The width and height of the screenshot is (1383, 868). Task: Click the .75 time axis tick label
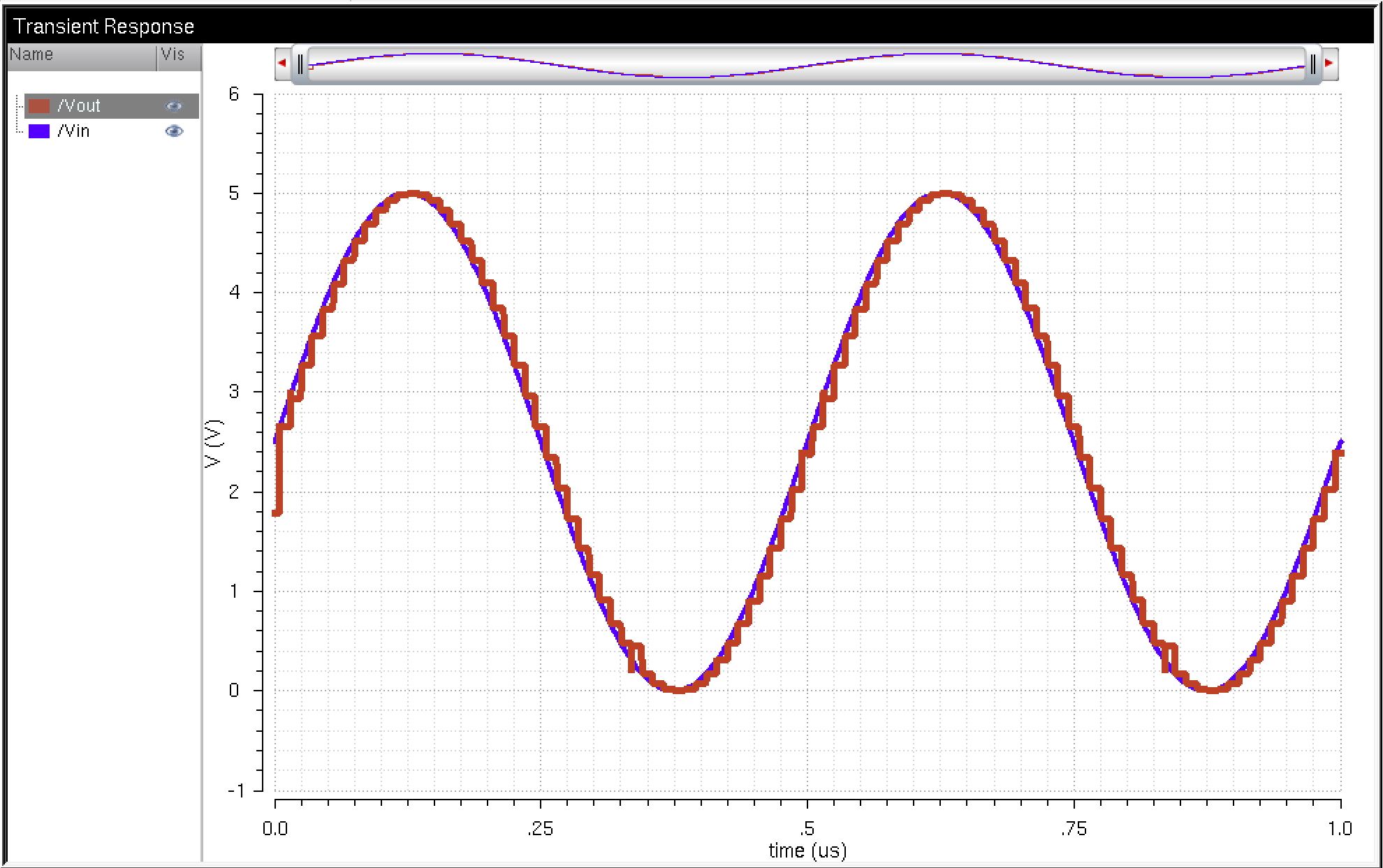click(1073, 829)
